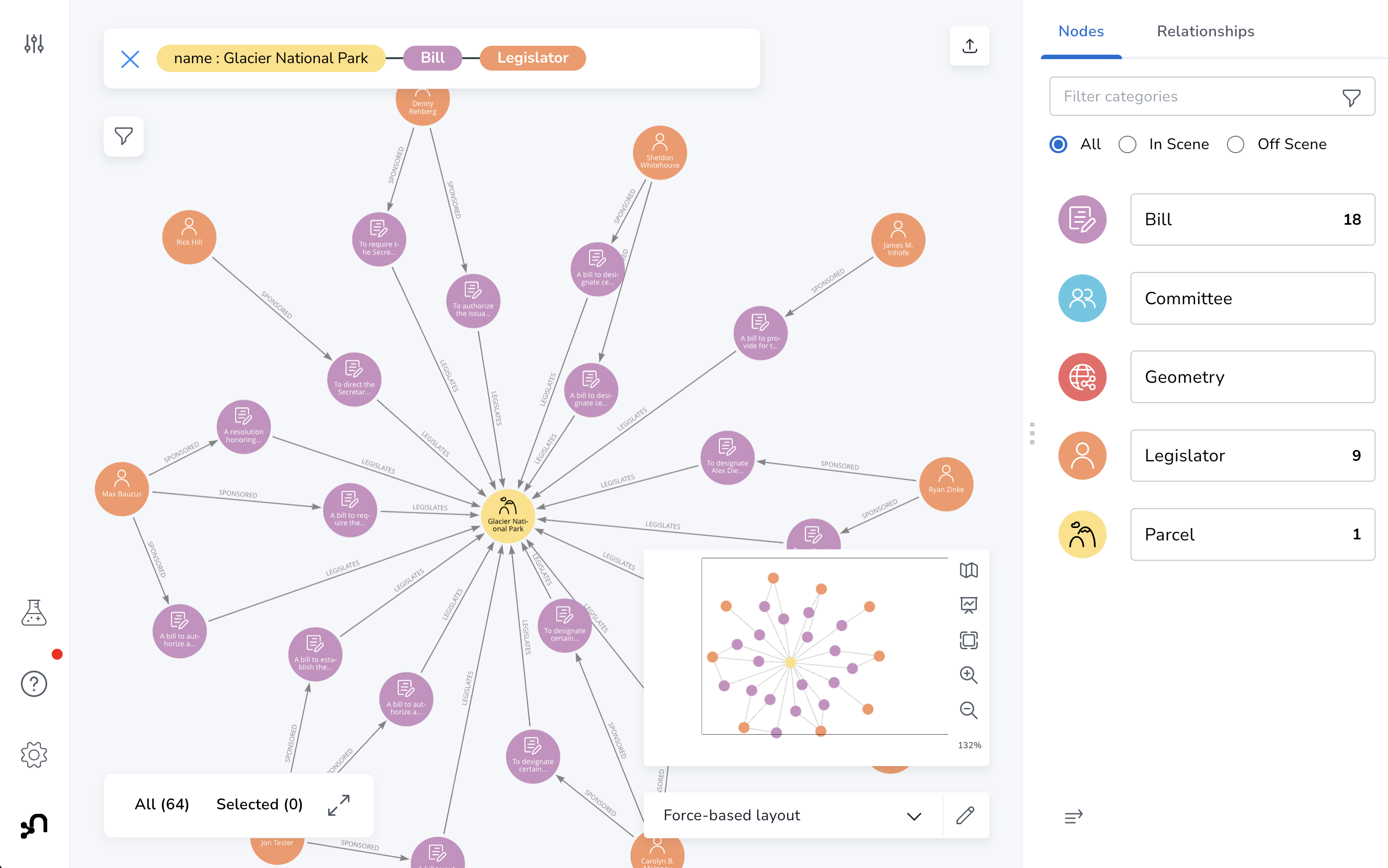This screenshot has width=1388, height=868.
Task: Select the Off Scene radio option
Action: (x=1235, y=144)
